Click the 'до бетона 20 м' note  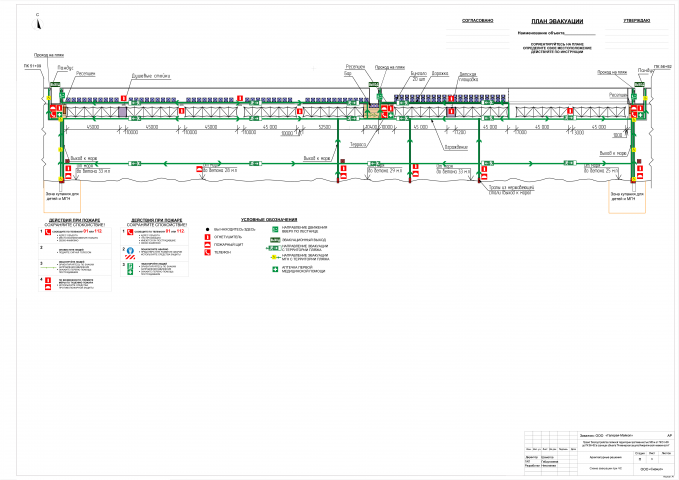tap(220, 170)
